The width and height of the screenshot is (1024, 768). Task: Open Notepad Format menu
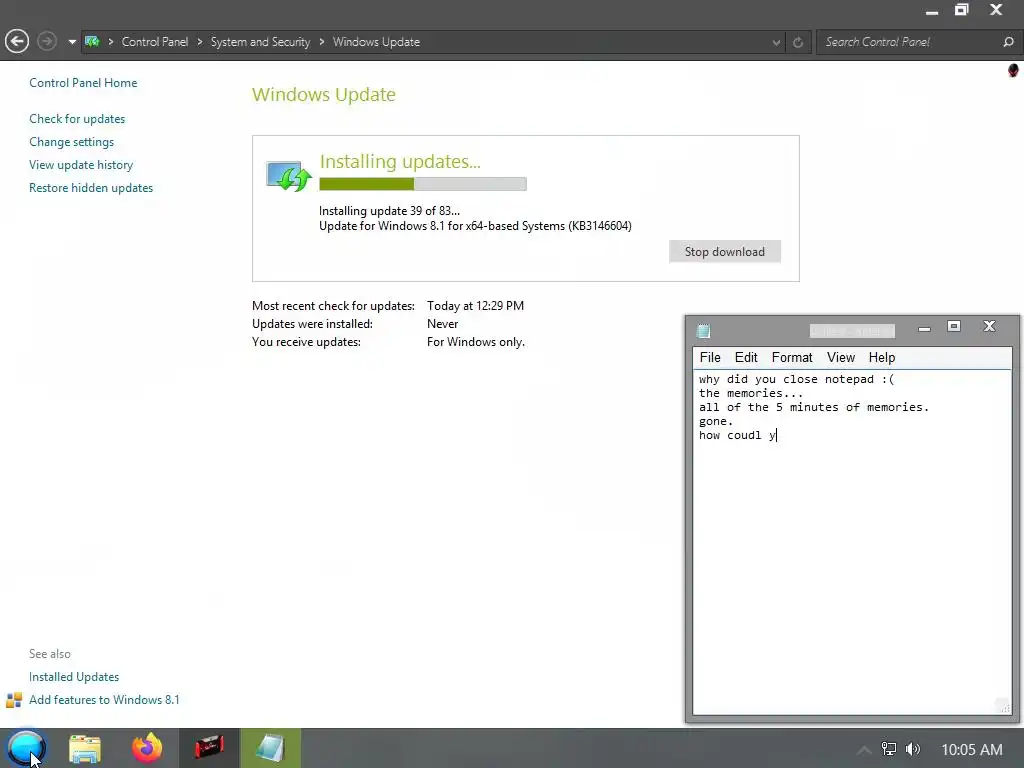pyautogui.click(x=792, y=357)
